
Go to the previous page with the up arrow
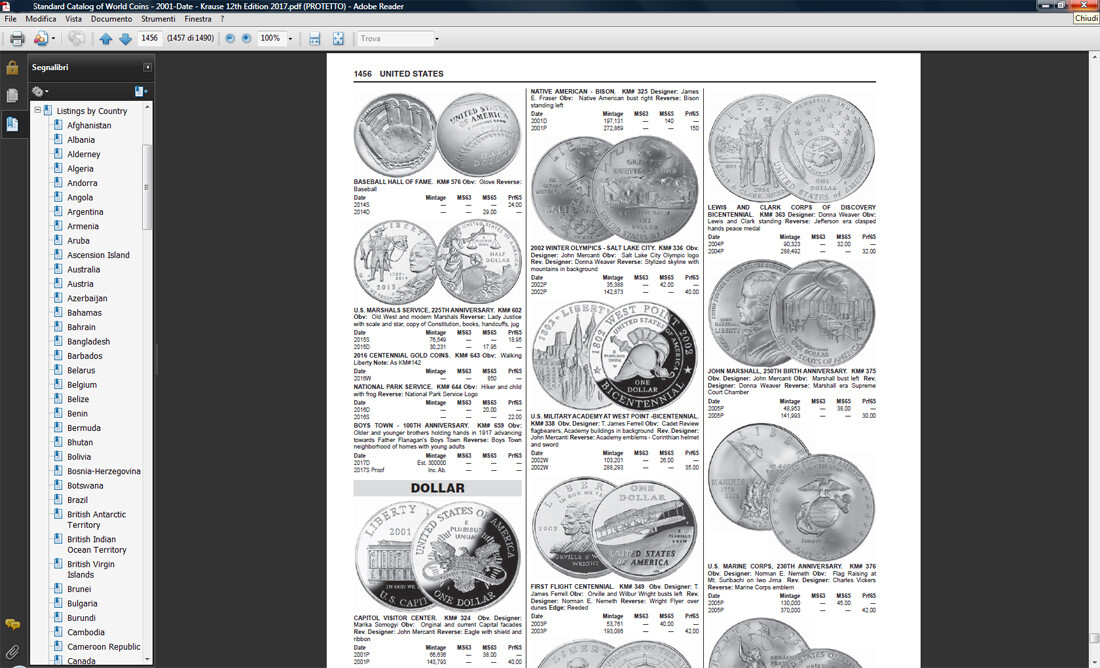coord(105,39)
